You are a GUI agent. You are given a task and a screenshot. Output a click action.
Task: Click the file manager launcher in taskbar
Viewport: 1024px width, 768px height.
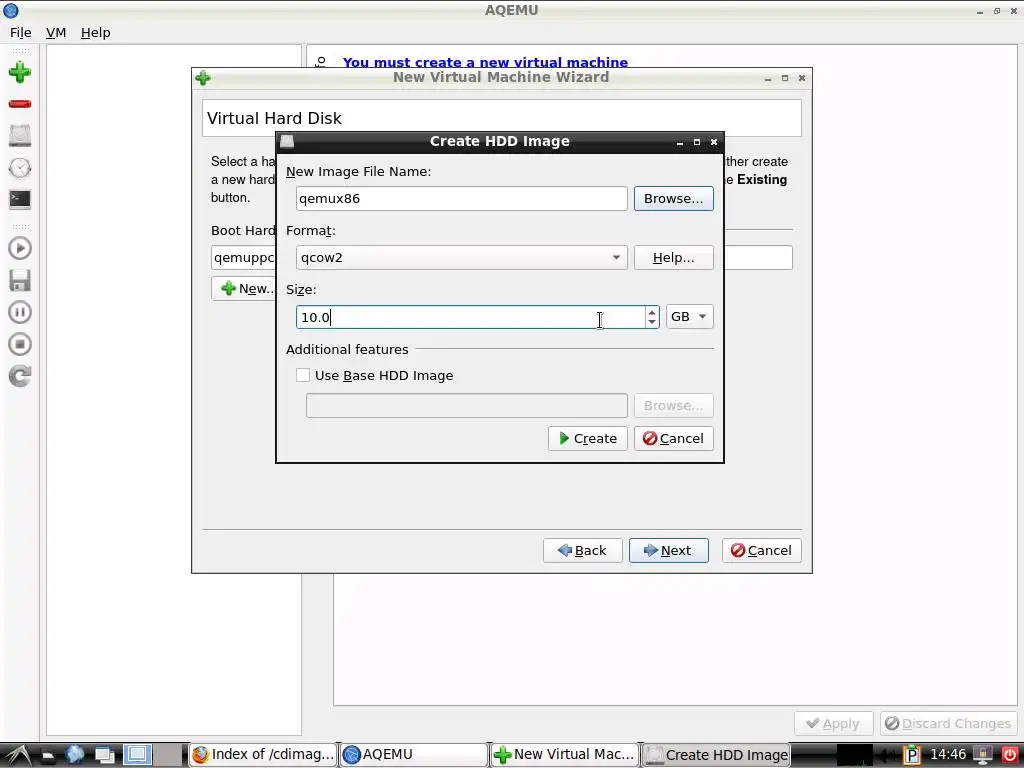coord(48,756)
